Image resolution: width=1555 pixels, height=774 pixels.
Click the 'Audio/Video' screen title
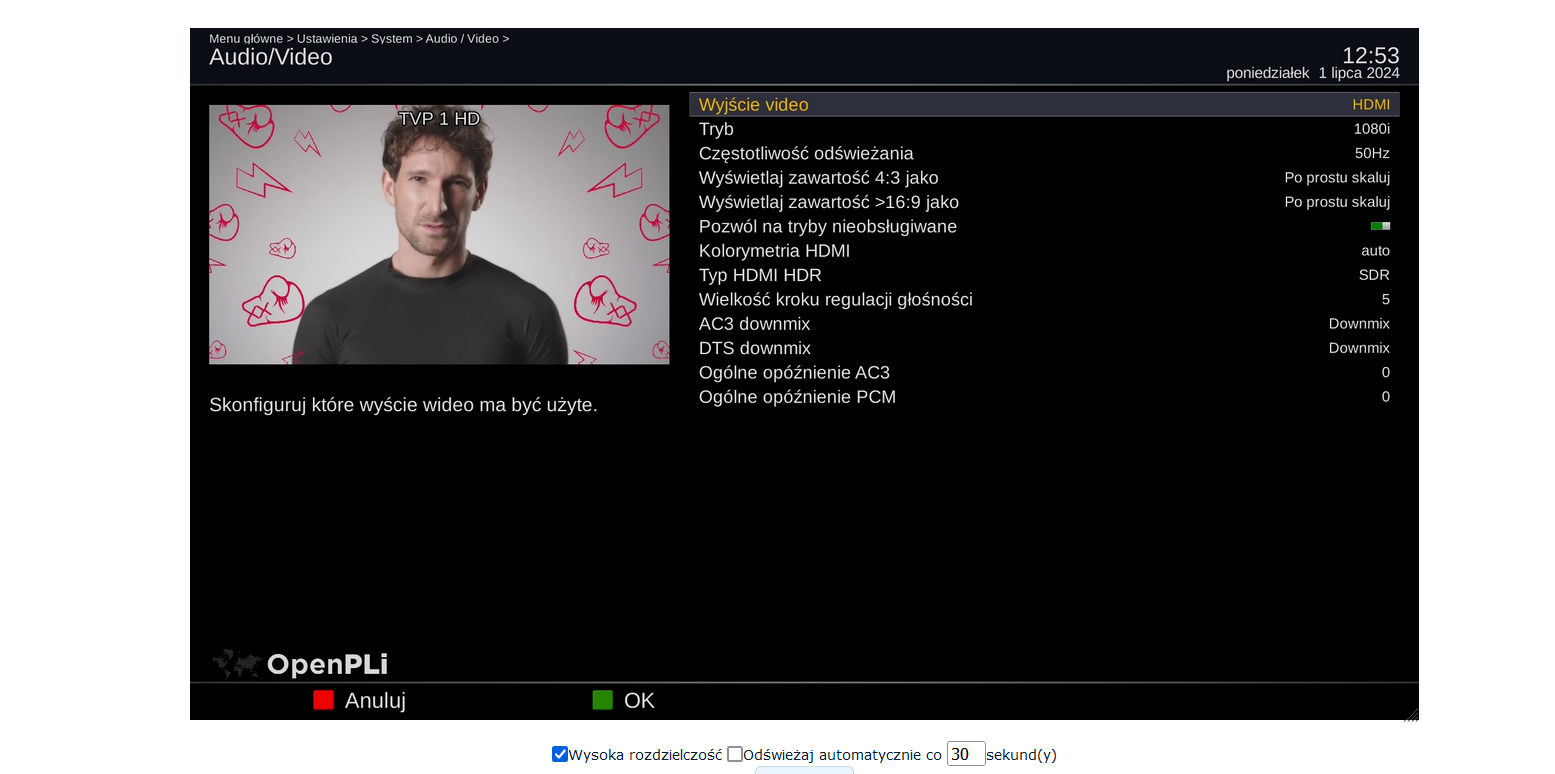click(271, 57)
